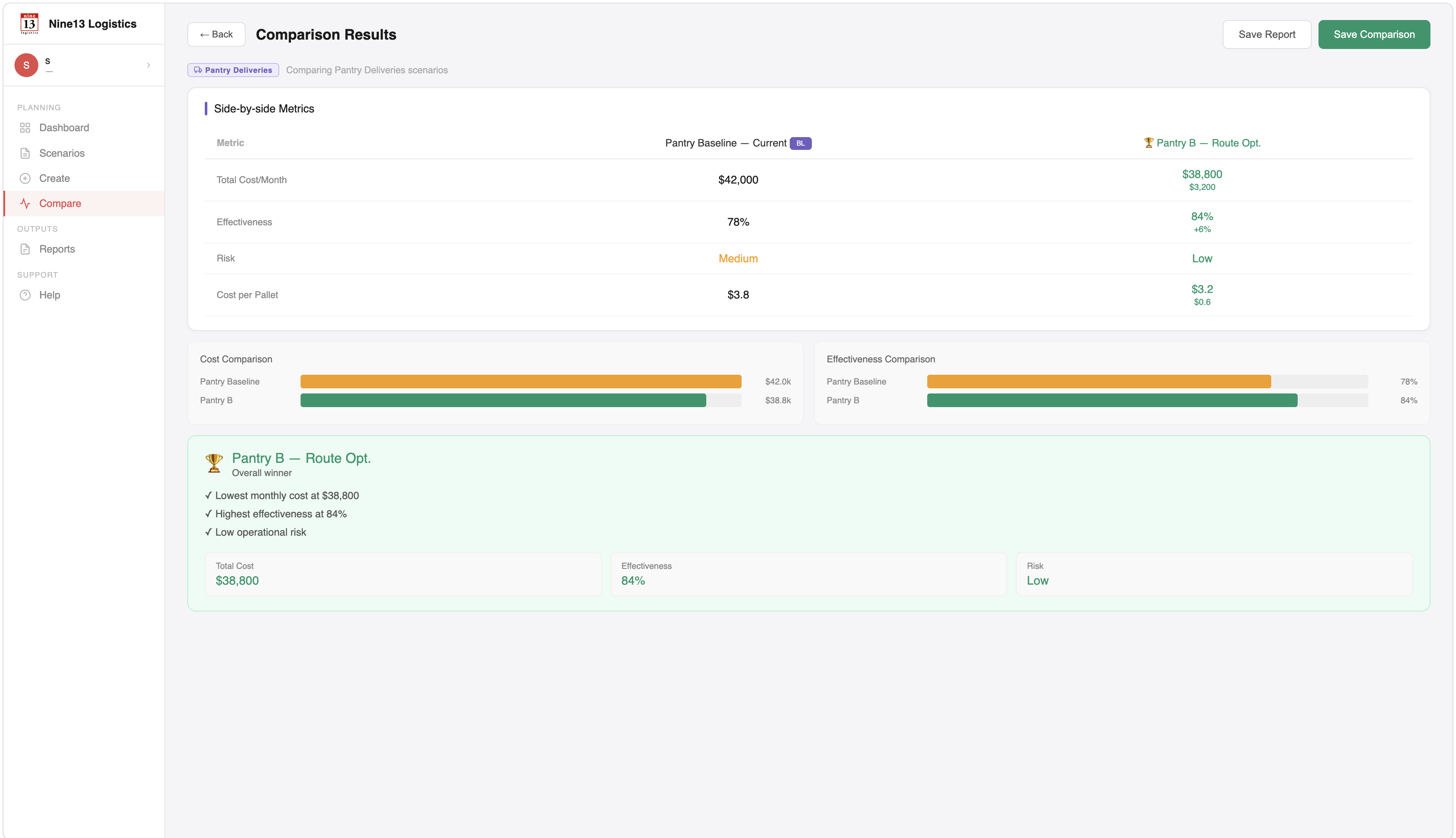The height and width of the screenshot is (838, 1456).
Task: Click the $42,000 baseline total cost value
Action: tap(738, 180)
